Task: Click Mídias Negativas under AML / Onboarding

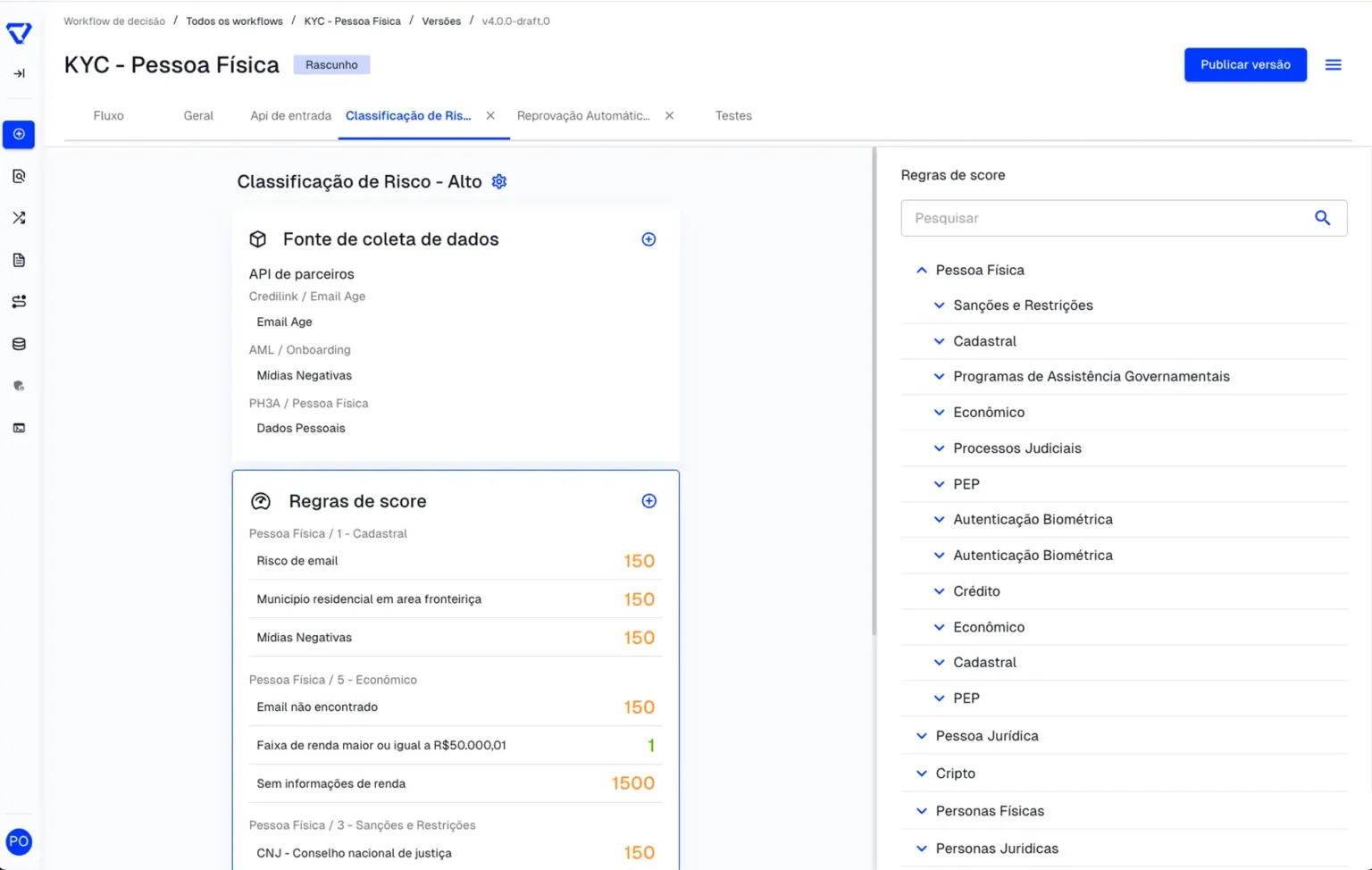Action: click(305, 375)
